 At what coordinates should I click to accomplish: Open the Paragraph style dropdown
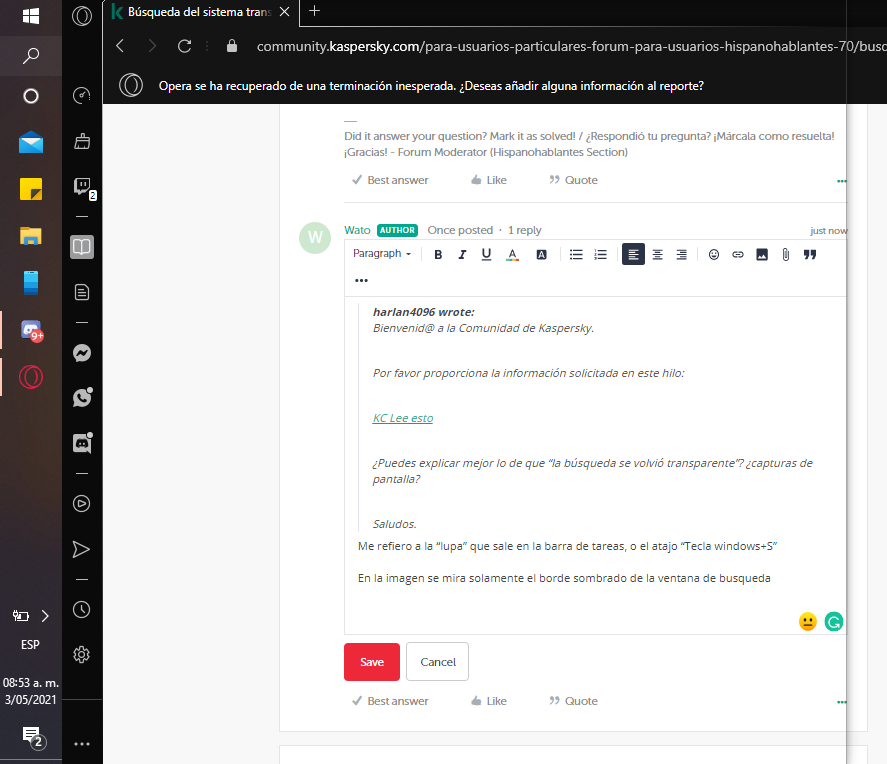point(382,253)
